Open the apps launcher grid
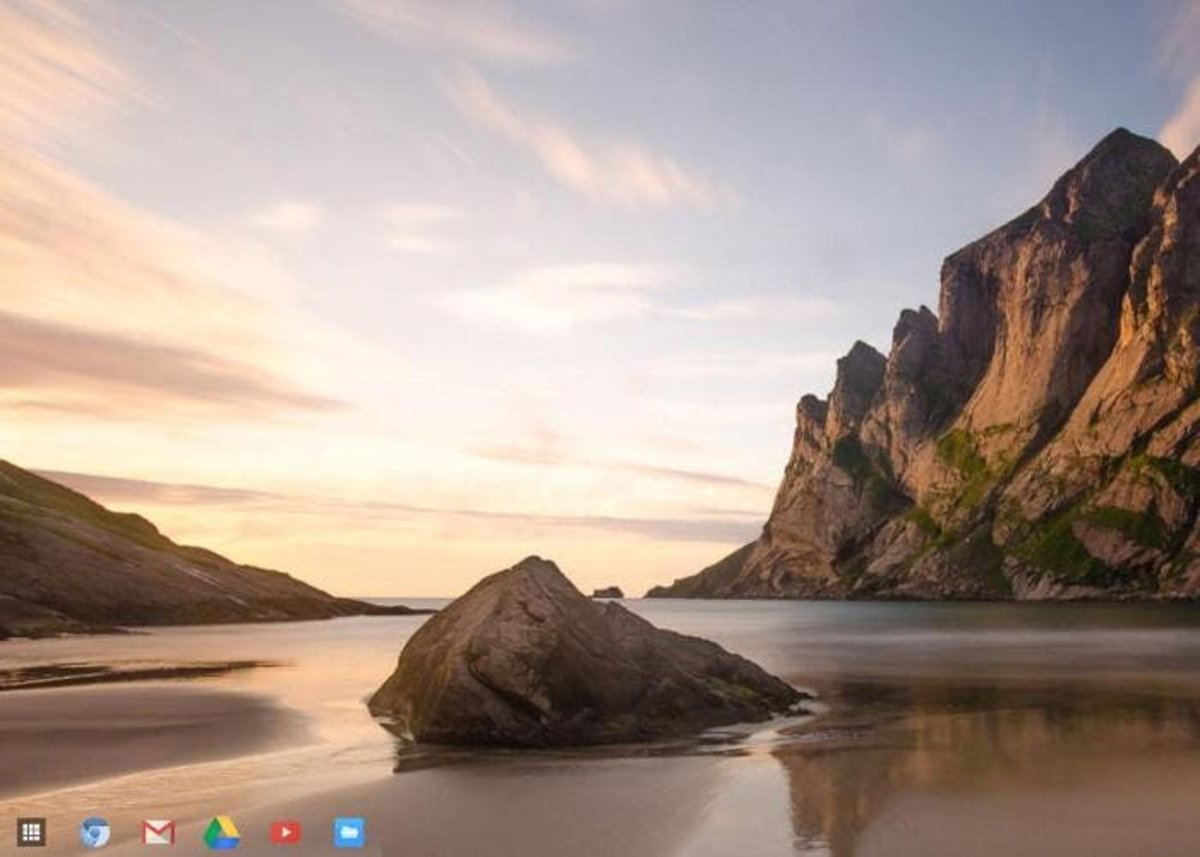 coord(31,832)
